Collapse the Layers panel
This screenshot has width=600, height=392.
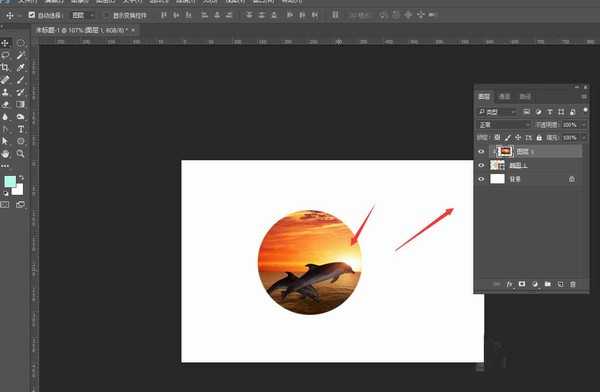(x=577, y=87)
